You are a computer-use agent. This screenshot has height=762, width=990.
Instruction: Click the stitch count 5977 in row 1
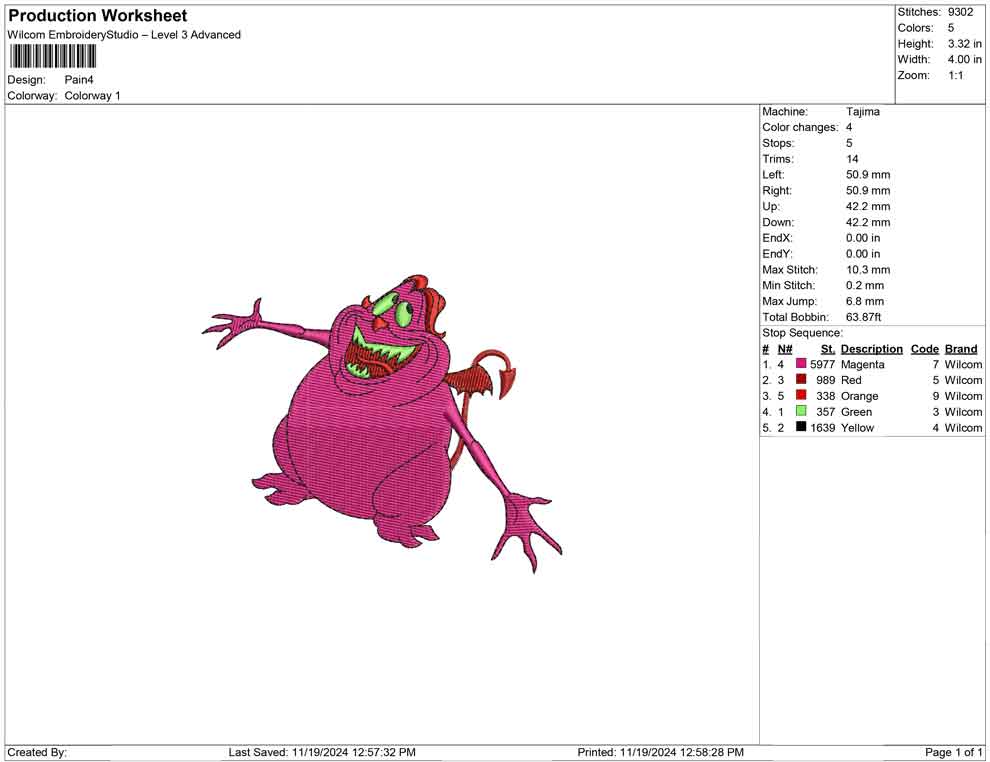click(822, 364)
